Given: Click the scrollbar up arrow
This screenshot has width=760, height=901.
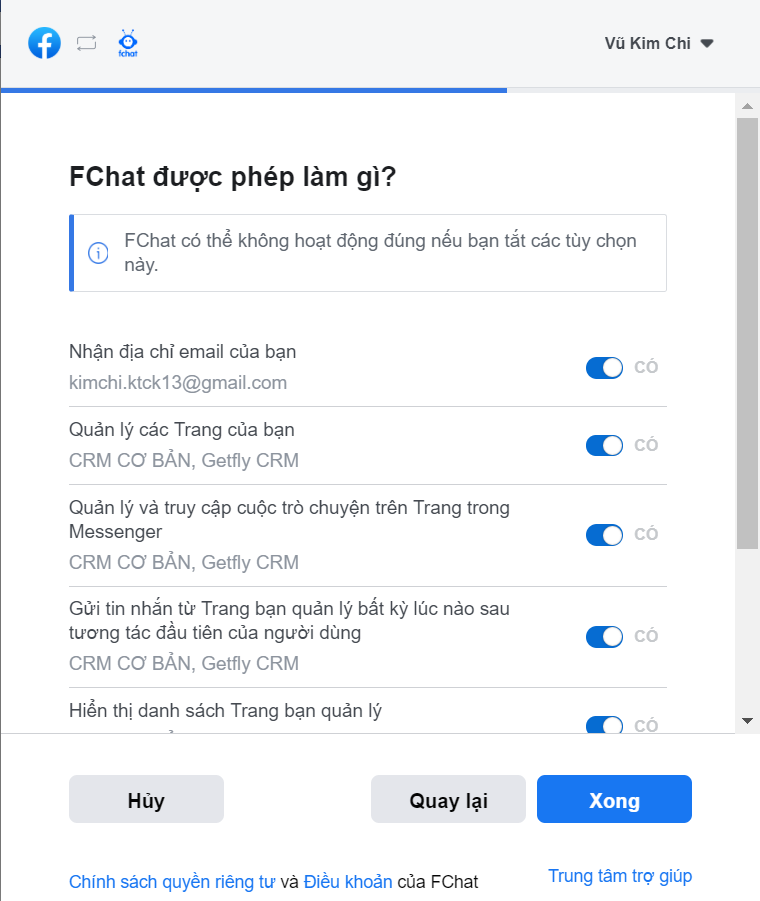Looking at the screenshot, I should point(746,105).
